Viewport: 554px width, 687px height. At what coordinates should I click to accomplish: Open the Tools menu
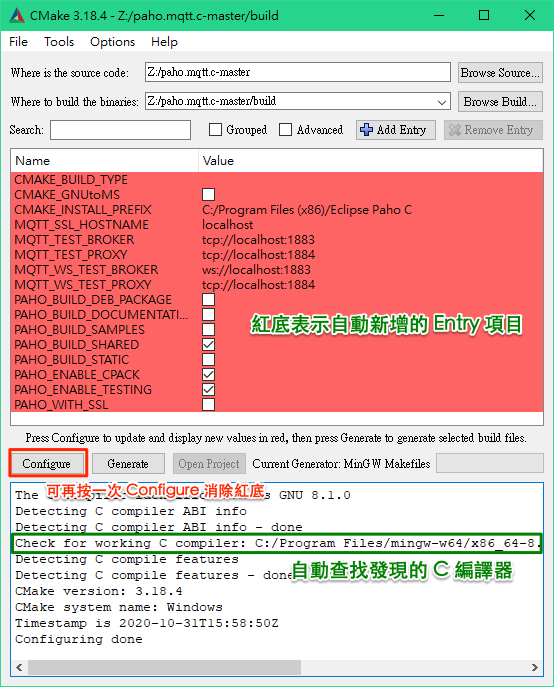[x=59, y=42]
